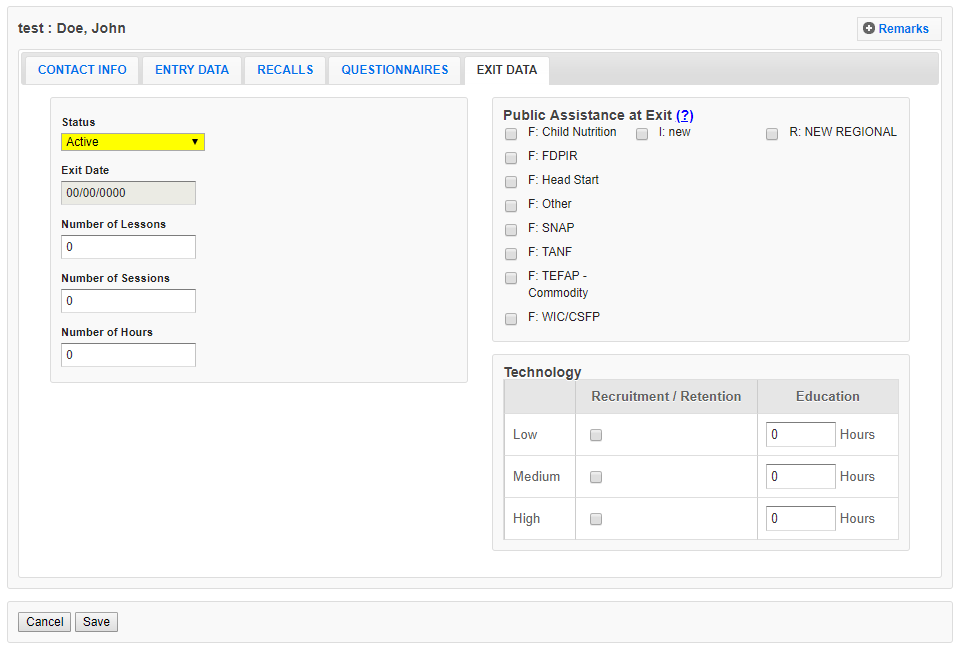Open the Status dropdown
This screenshot has height=646, width=956.
[133, 142]
